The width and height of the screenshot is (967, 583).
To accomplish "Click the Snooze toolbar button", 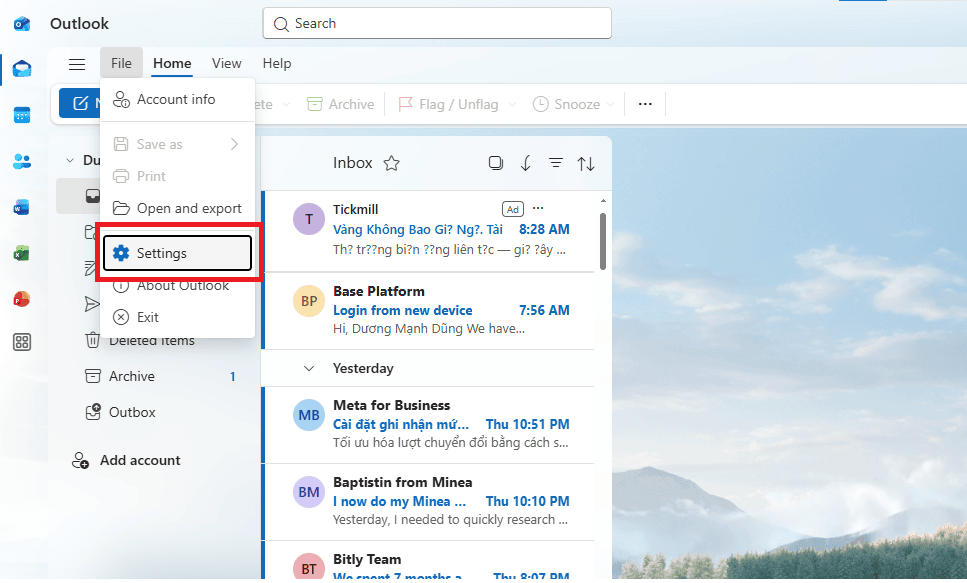I will click(x=566, y=104).
